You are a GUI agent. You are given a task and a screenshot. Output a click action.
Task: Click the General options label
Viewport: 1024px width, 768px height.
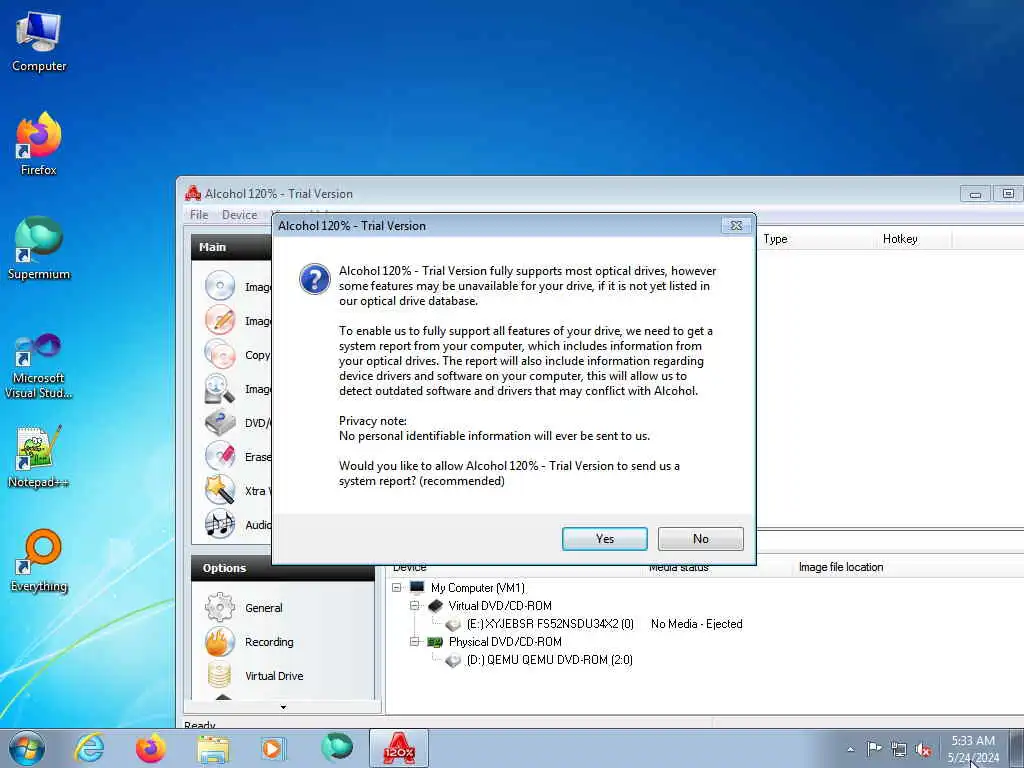(x=264, y=608)
